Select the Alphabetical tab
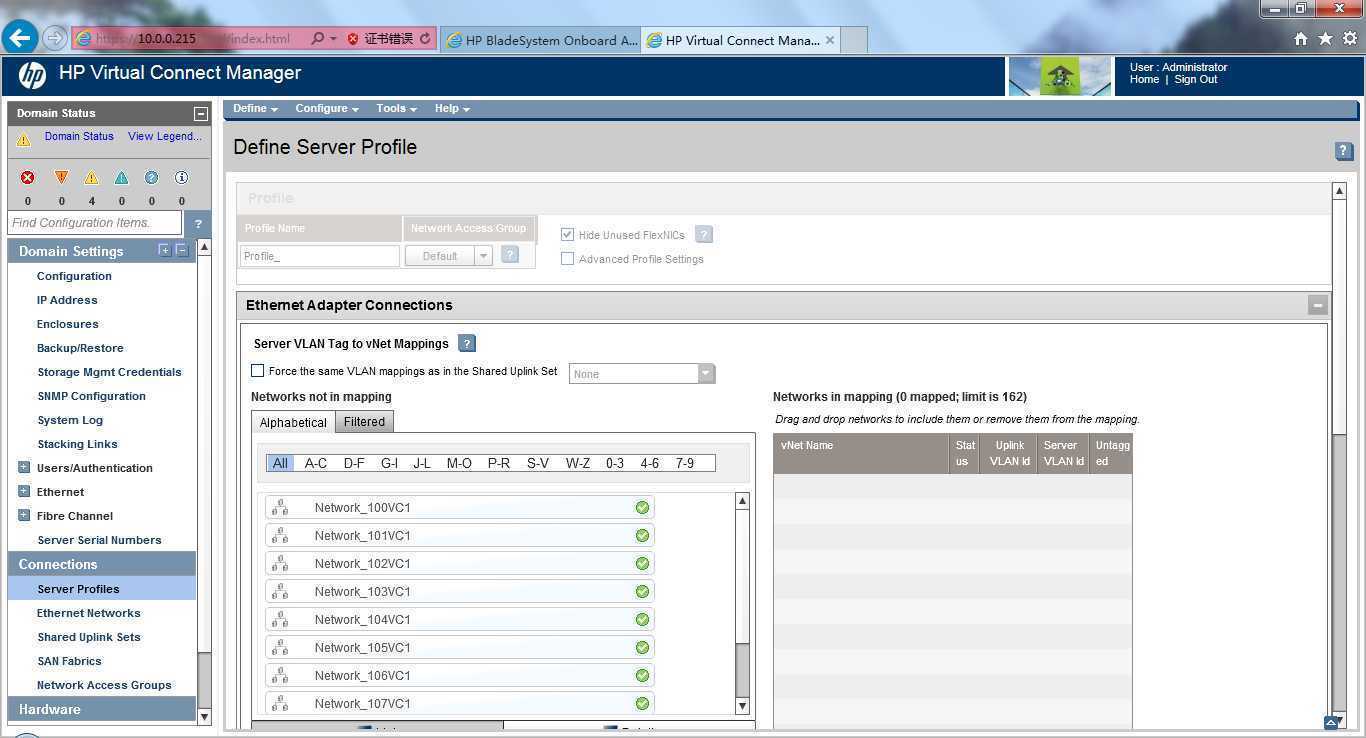The height and width of the screenshot is (738, 1366). point(293,422)
